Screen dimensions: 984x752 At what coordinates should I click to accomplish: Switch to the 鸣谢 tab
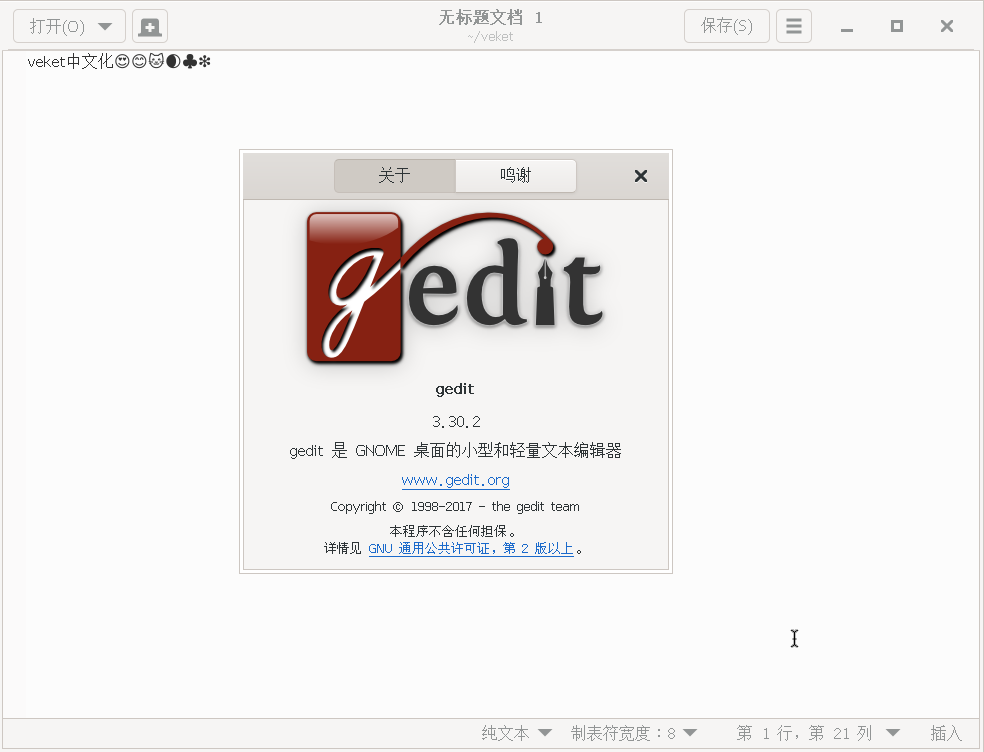coord(516,175)
